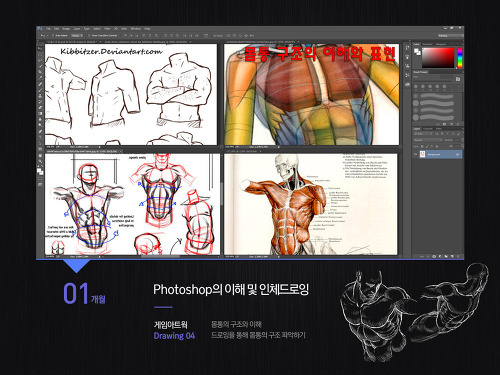
Task: Open the layer blending mode dropdown
Action: (x=428, y=140)
